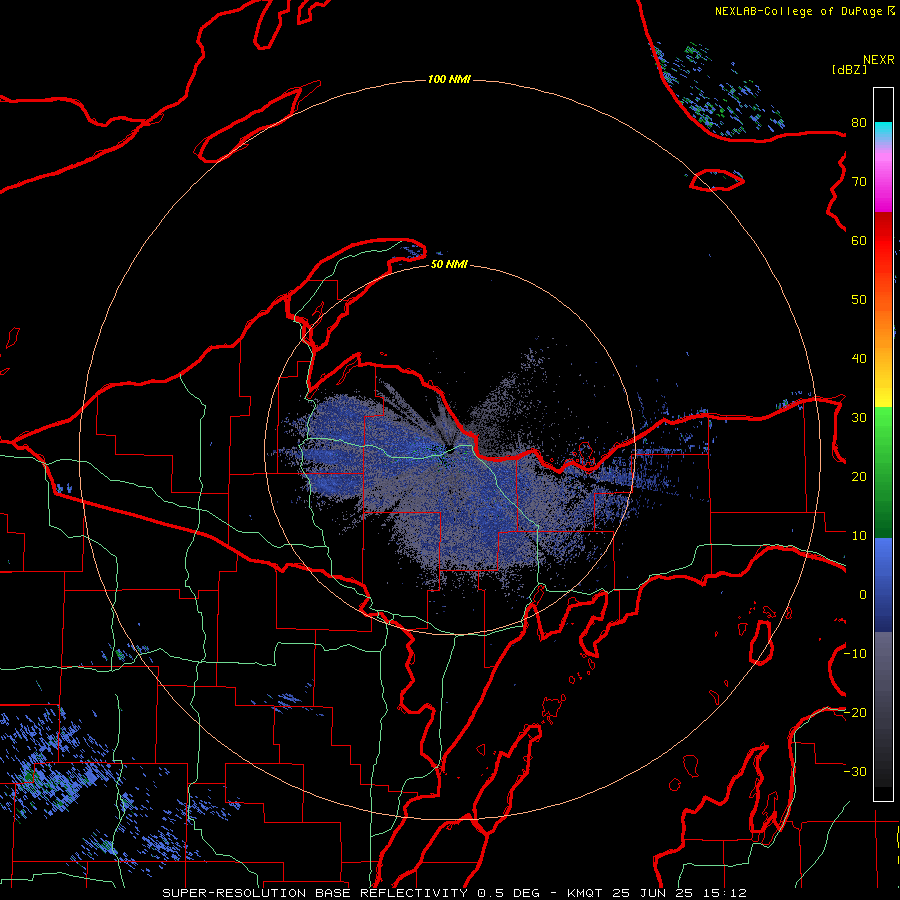This screenshot has height=900, width=900.
Task: Select the -20 value on the dBZ scale
Action: tap(855, 712)
